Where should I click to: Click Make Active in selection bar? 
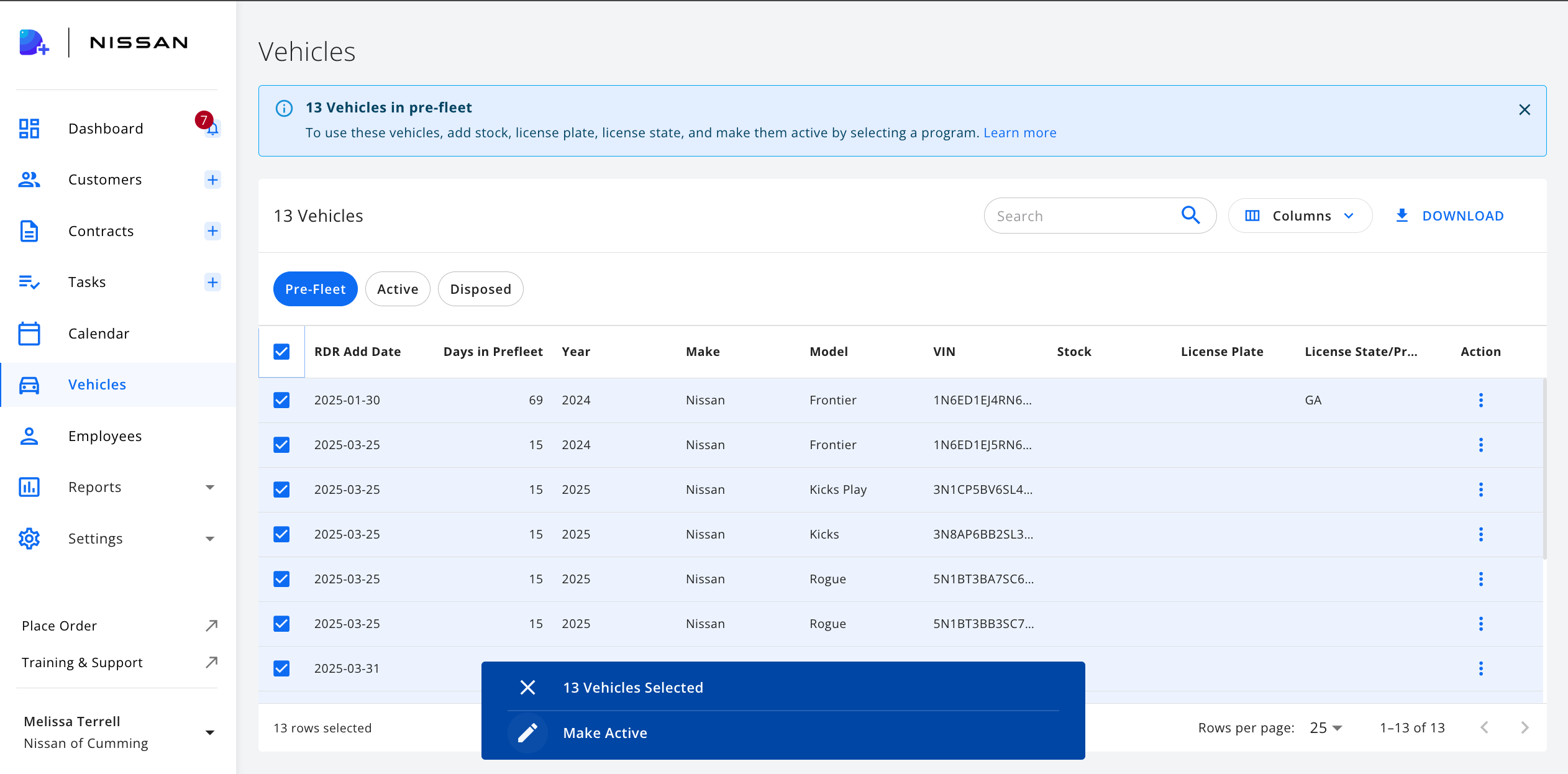pos(605,733)
